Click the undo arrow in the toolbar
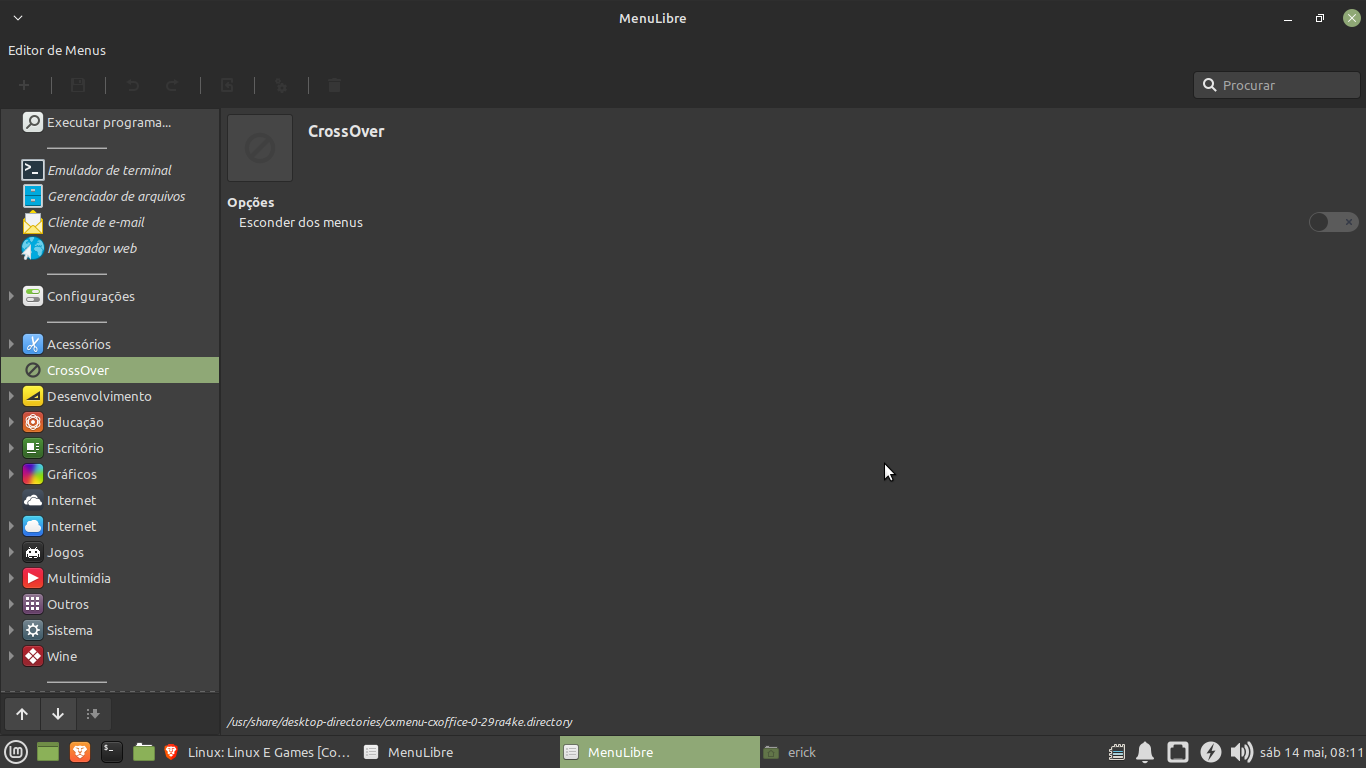 tap(132, 86)
